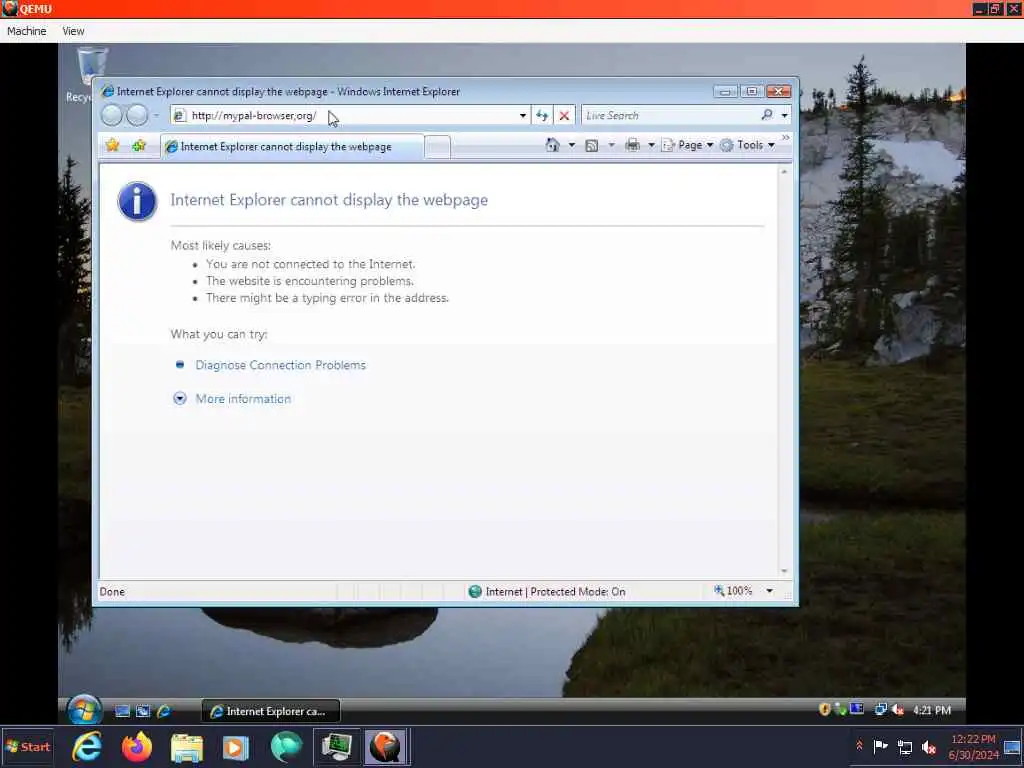Expand hidden host tray icons chevron
Image resolution: width=1024 pixels, height=768 pixels.
tap(859, 746)
